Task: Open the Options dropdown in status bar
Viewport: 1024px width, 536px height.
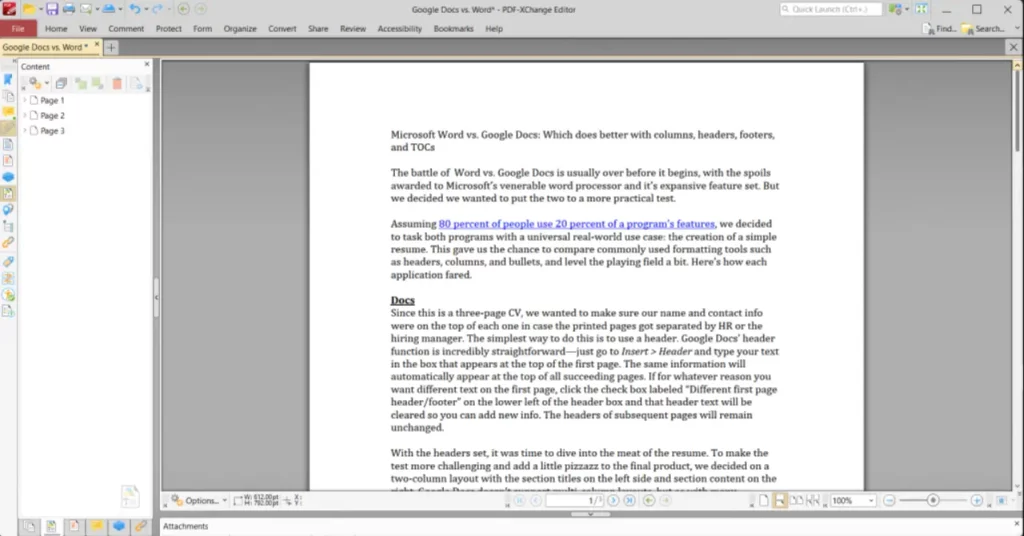Action: click(x=199, y=501)
